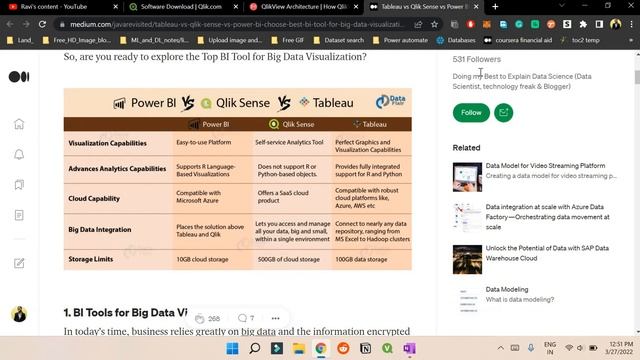Viewport: 640px width, 360px height.
Task: Open Notion from taskbar
Action: pos(365,349)
